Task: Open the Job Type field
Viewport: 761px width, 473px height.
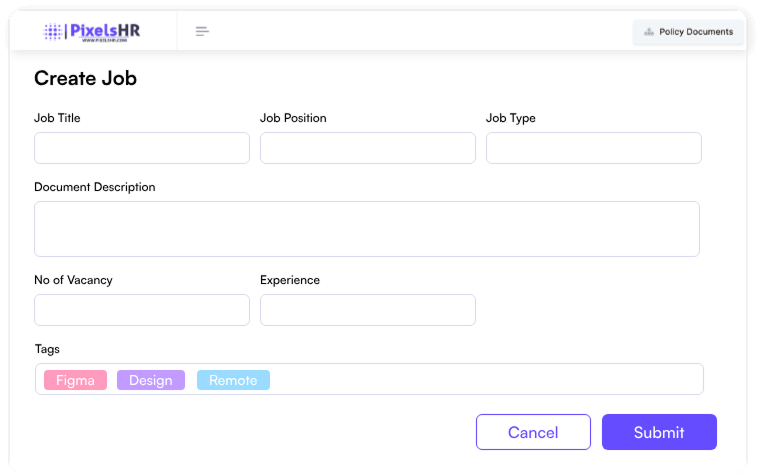Action: pyautogui.click(x=593, y=148)
